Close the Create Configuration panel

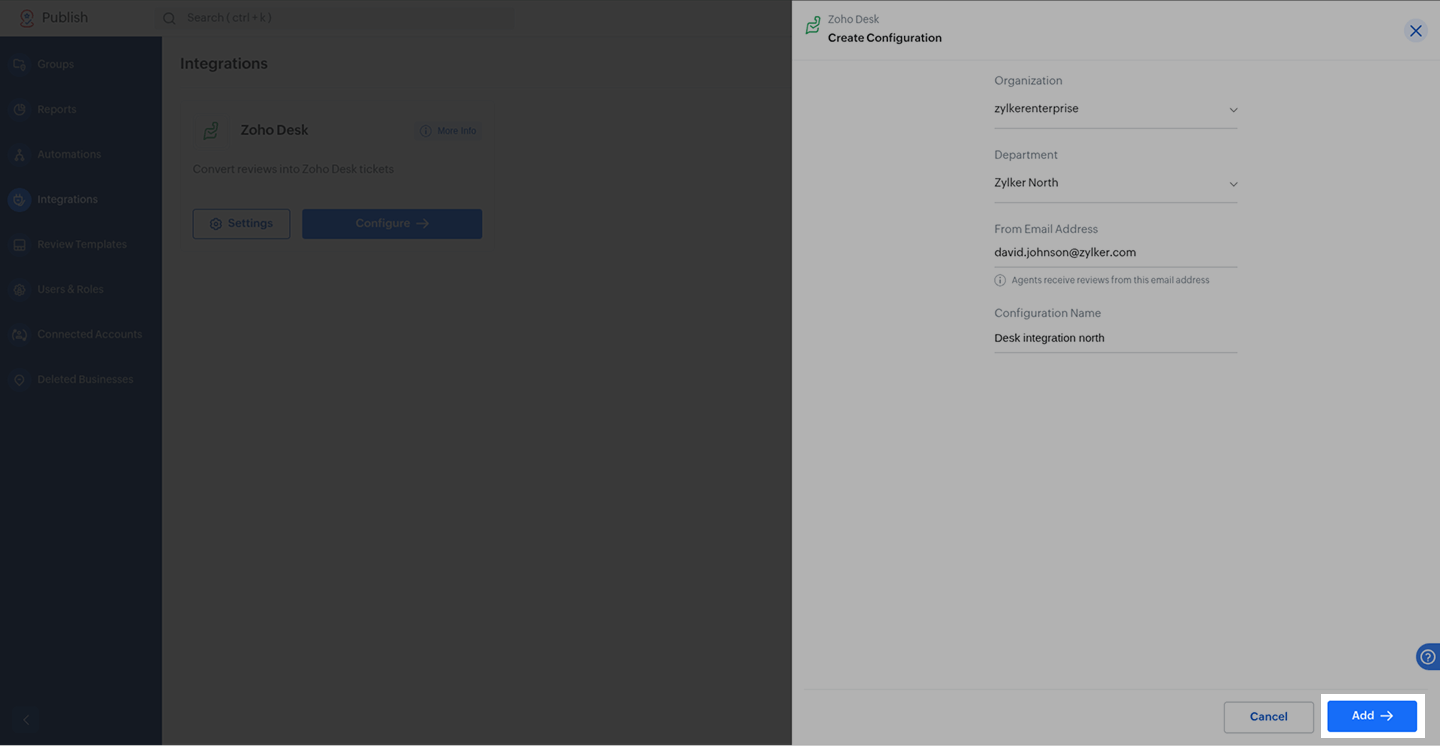point(1416,31)
